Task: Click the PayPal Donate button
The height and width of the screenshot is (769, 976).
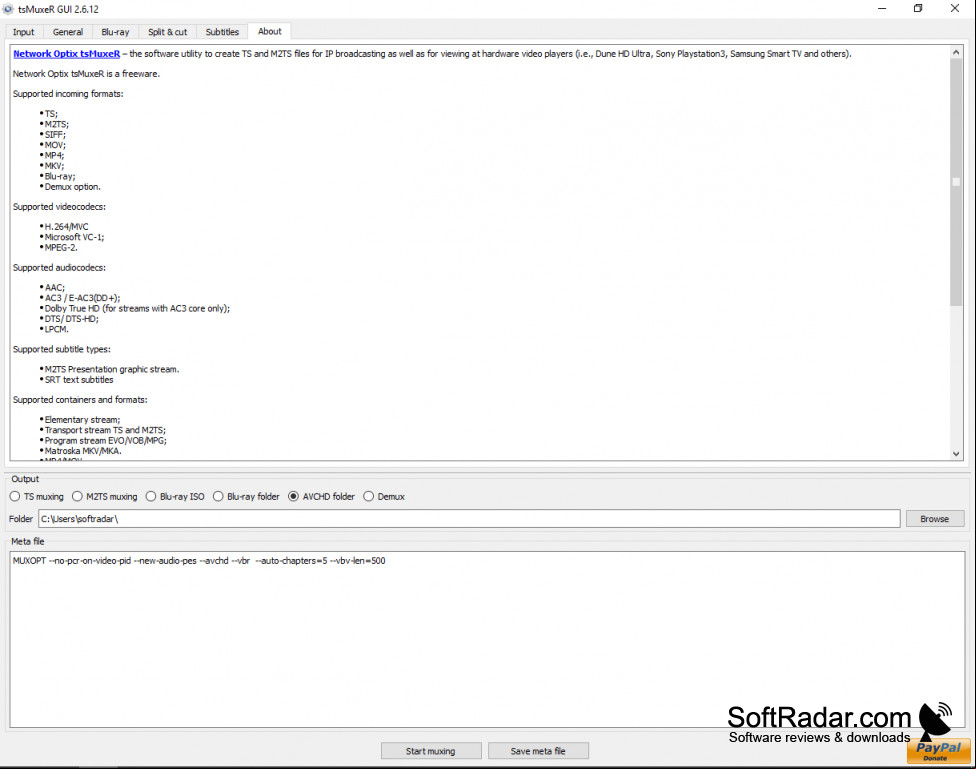Action: [x=939, y=751]
